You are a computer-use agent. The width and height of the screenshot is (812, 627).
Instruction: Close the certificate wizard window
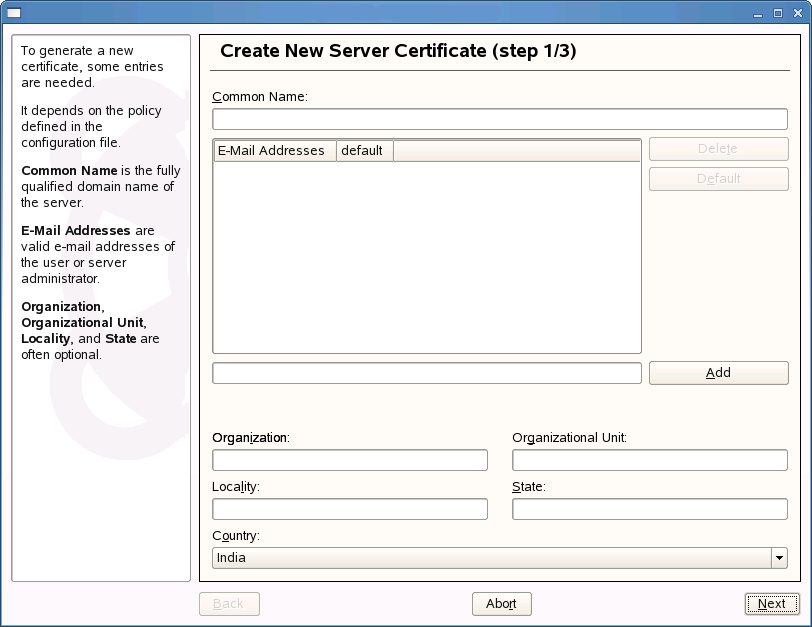(x=796, y=12)
